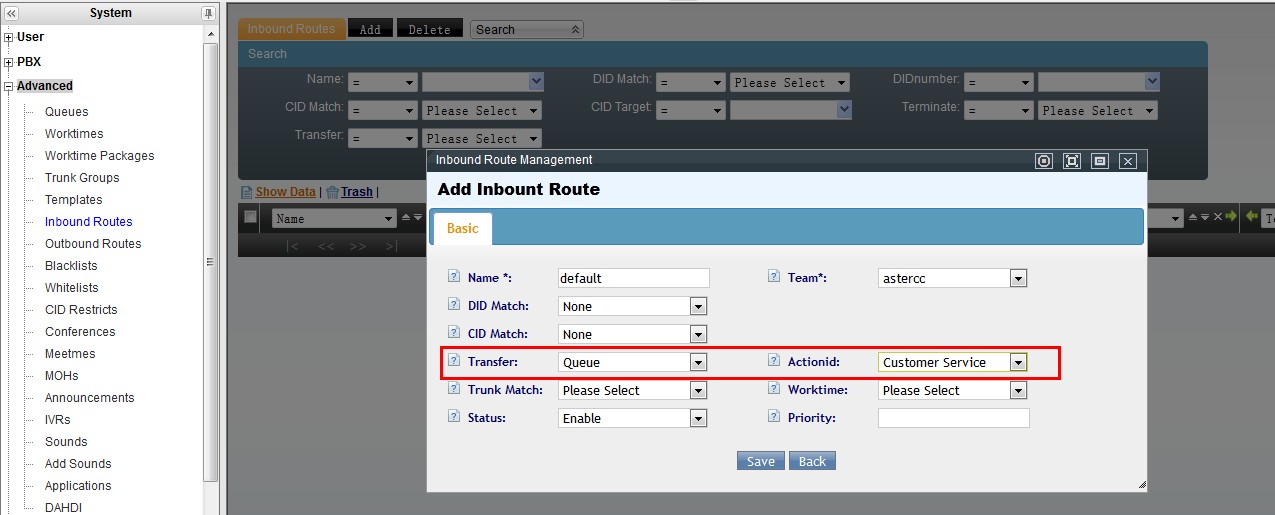Image resolution: width=1275 pixels, height=515 pixels.
Task: Click help icon next to Worktime
Action: click(x=774, y=389)
